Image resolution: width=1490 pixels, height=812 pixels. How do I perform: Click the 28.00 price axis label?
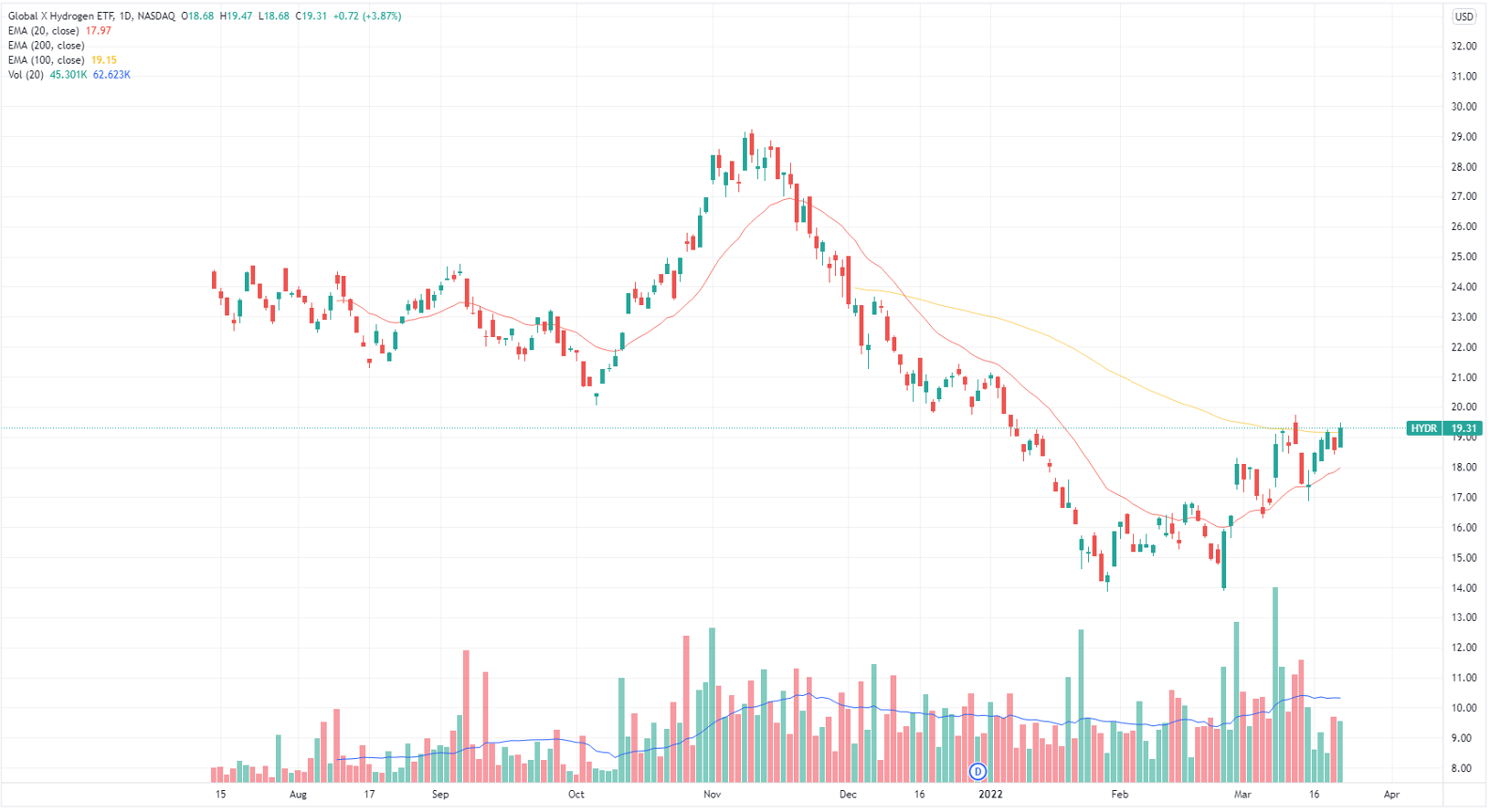[1464, 167]
